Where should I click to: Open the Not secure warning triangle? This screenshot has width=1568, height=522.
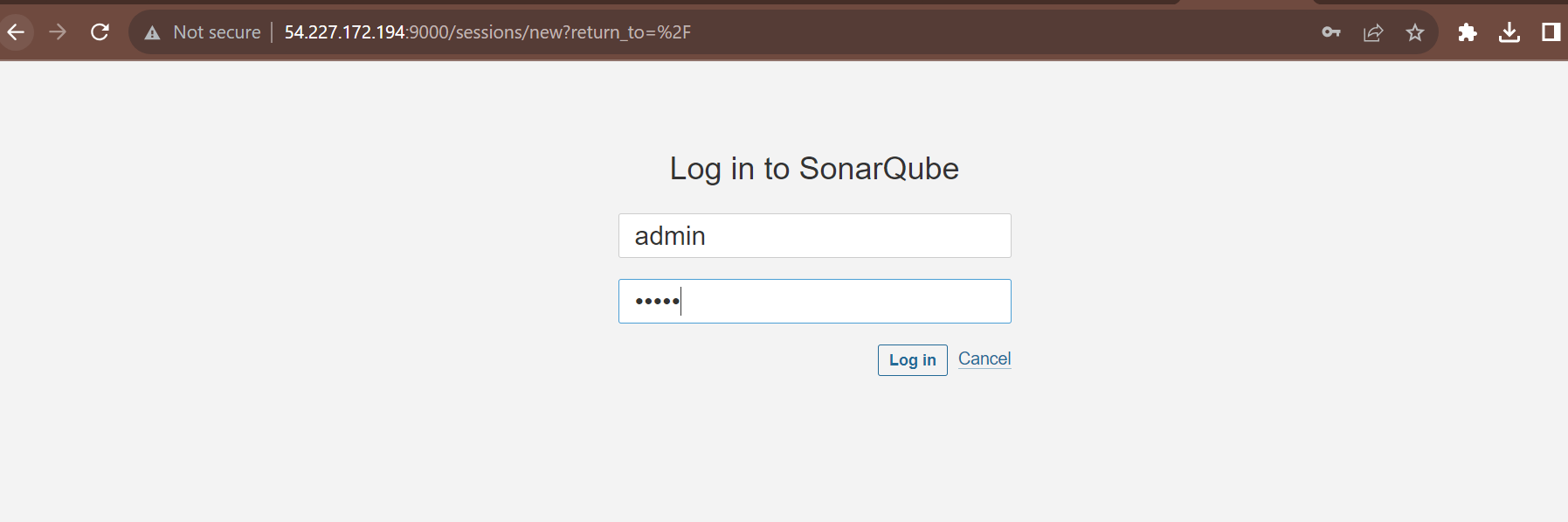(x=152, y=33)
